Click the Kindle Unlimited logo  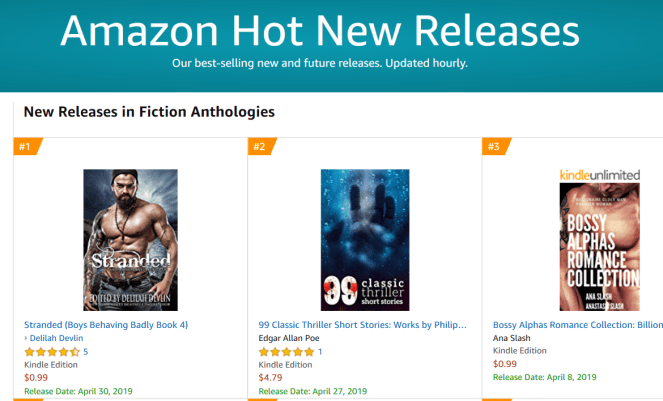[600, 174]
